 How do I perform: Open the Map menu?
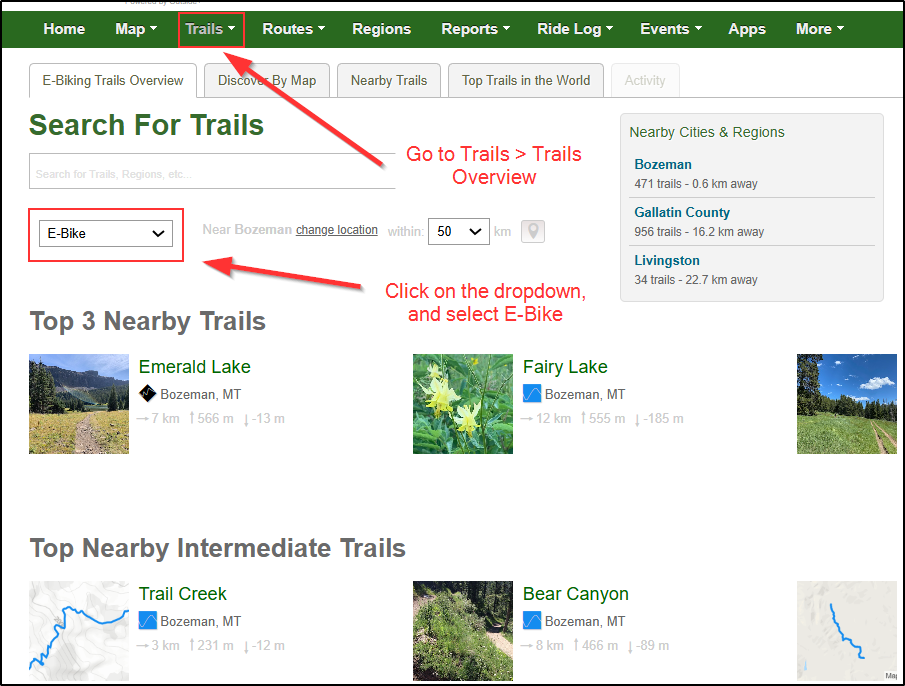click(x=136, y=29)
